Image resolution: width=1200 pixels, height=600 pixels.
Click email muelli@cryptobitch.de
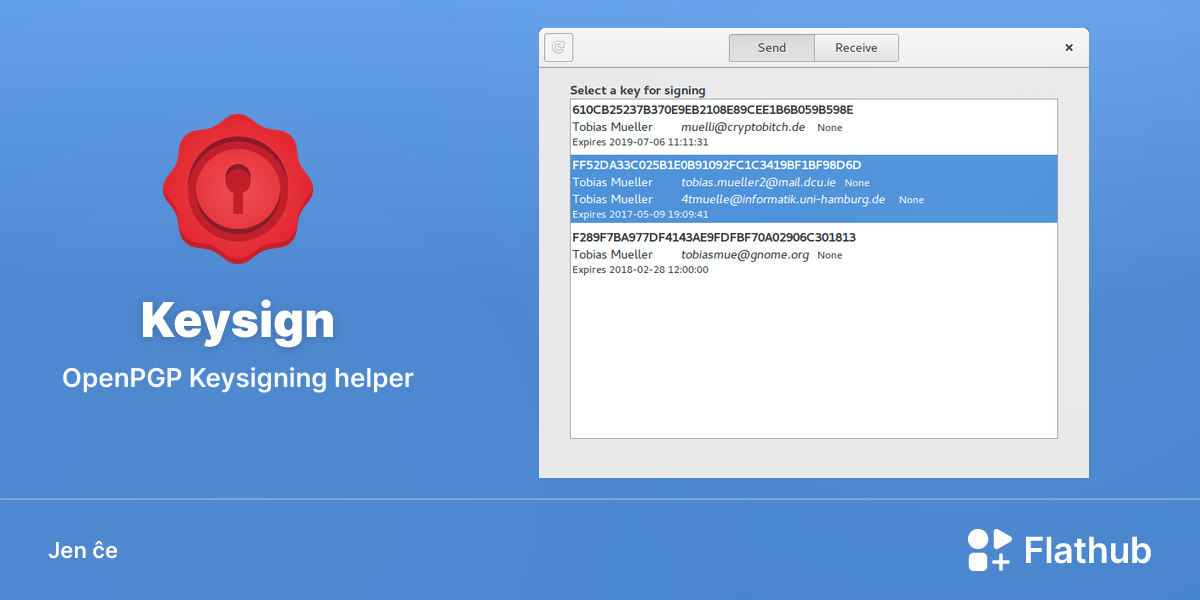coord(743,127)
